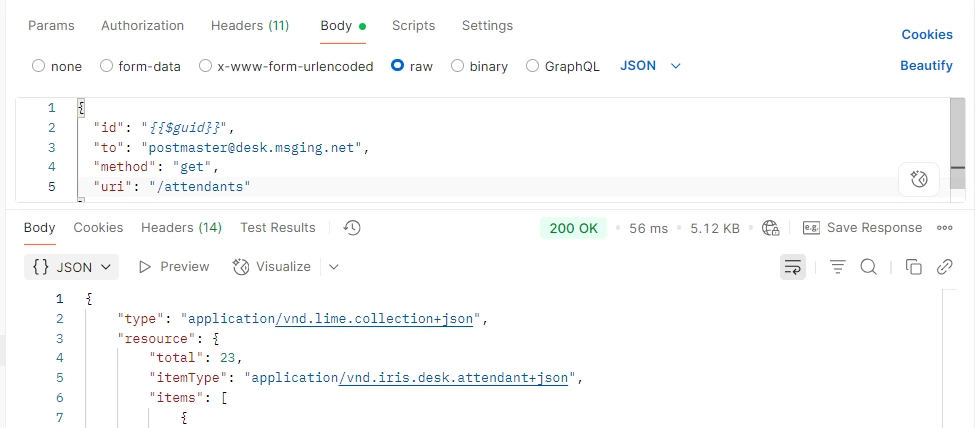This screenshot has width=980, height=428.
Task: Open the filter response icon
Action: [x=838, y=267]
